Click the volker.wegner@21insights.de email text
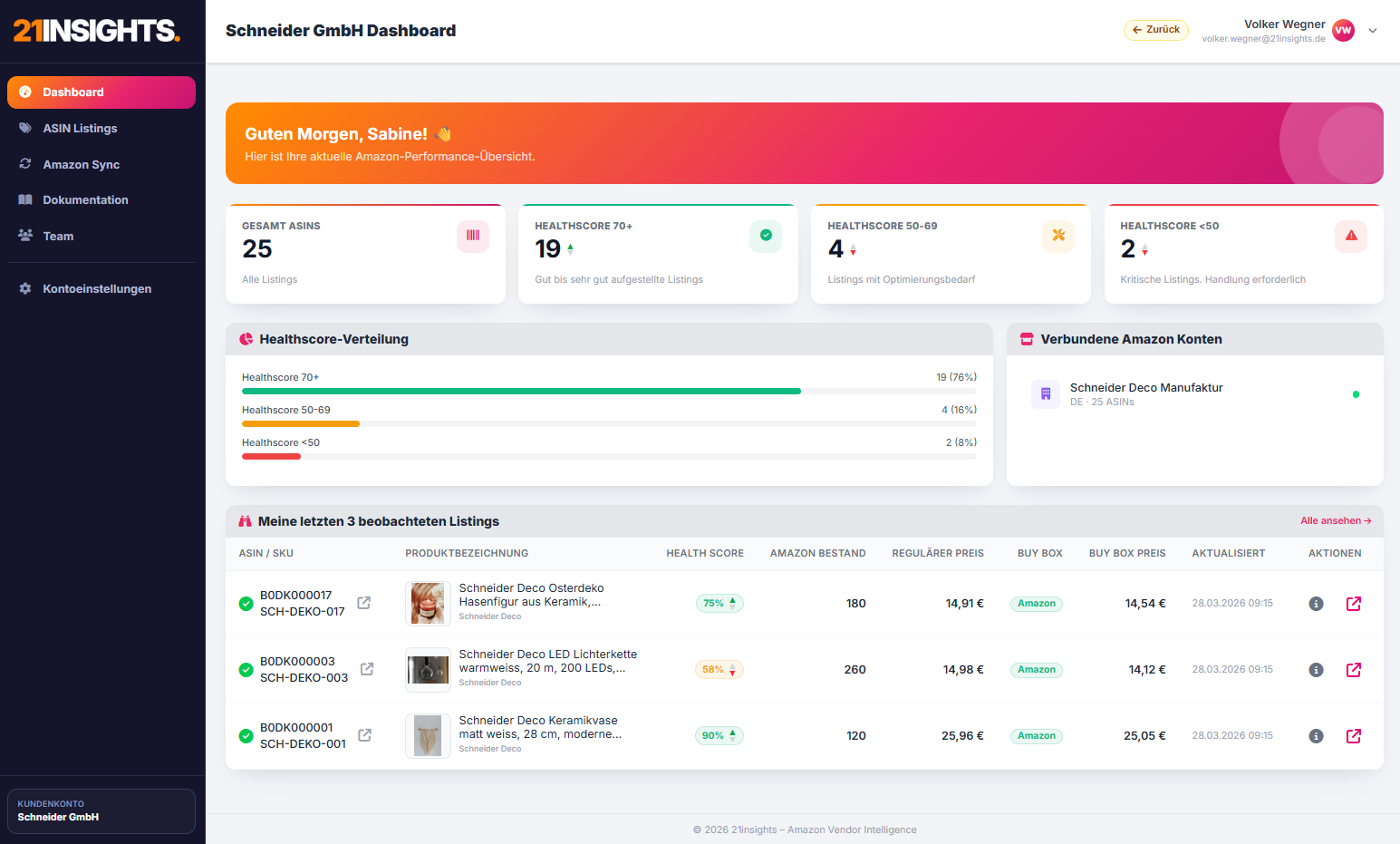The image size is (1400, 844). coord(1263,39)
